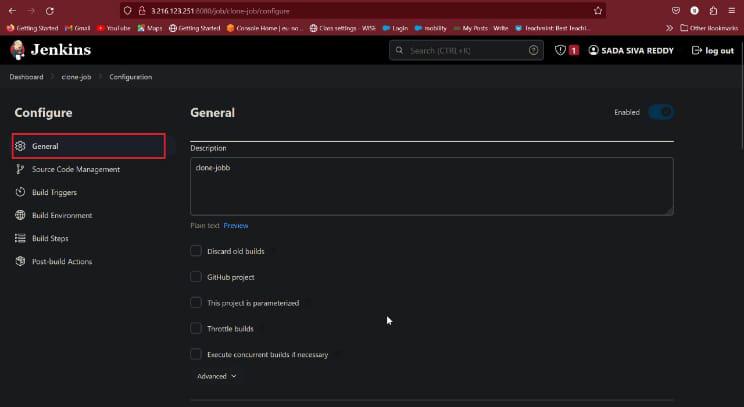Open the Login bookmark

pyautogui.click(x=395, y=28)
